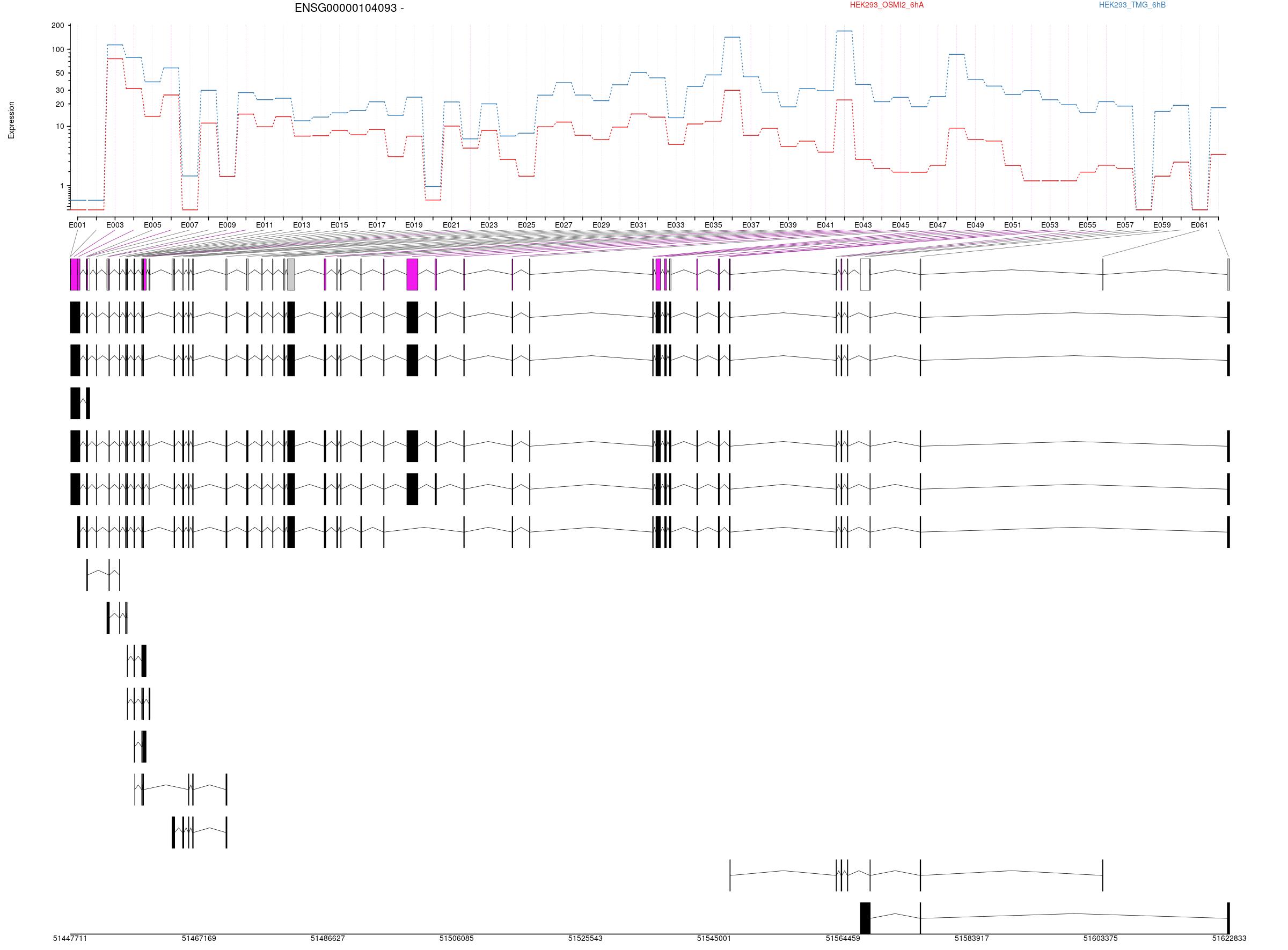Click the white unfilled exon box in gene model
The image size is (1288, 950).
[865, 274]
